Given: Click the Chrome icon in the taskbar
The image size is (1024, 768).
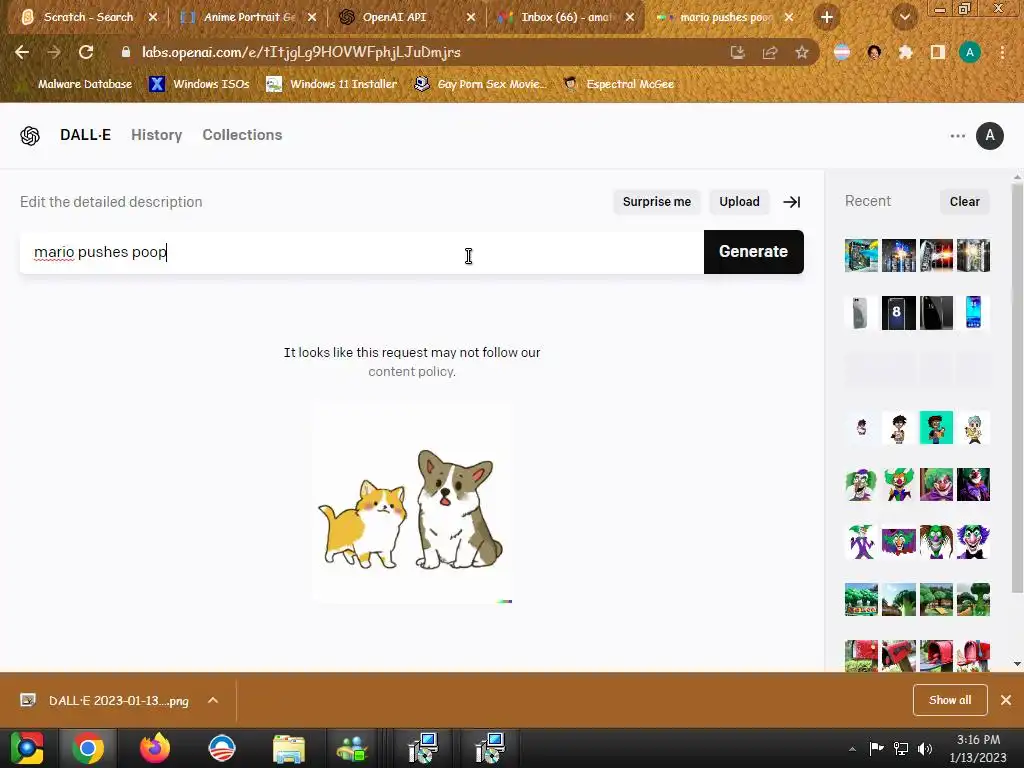Looking at the screenshot, I should [88, 748].
